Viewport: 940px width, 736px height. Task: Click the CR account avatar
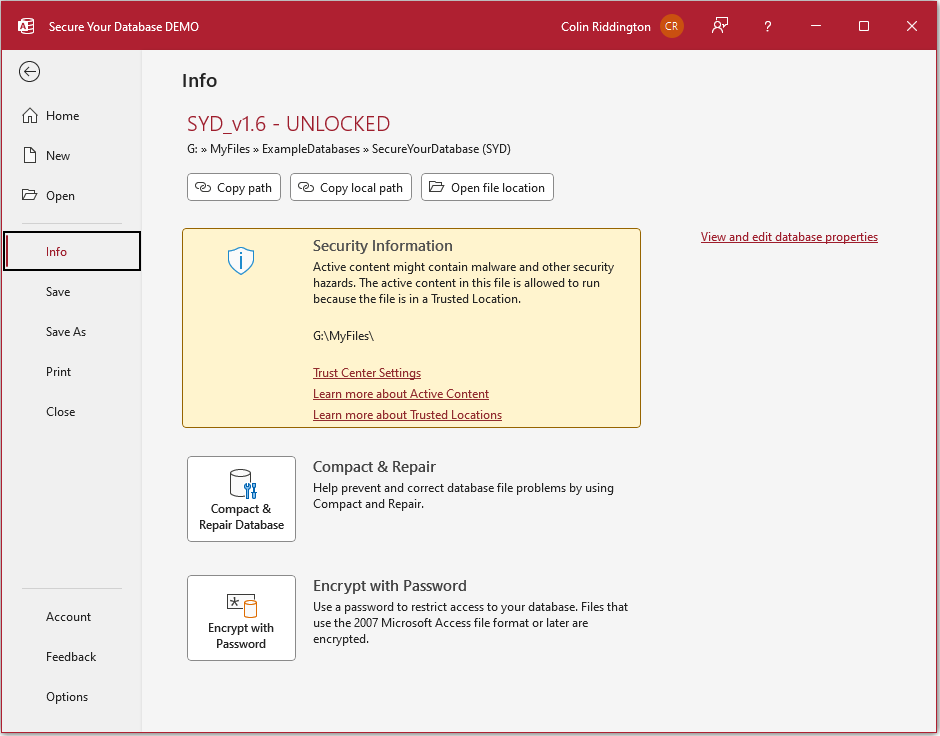click(x=671, y=26)
